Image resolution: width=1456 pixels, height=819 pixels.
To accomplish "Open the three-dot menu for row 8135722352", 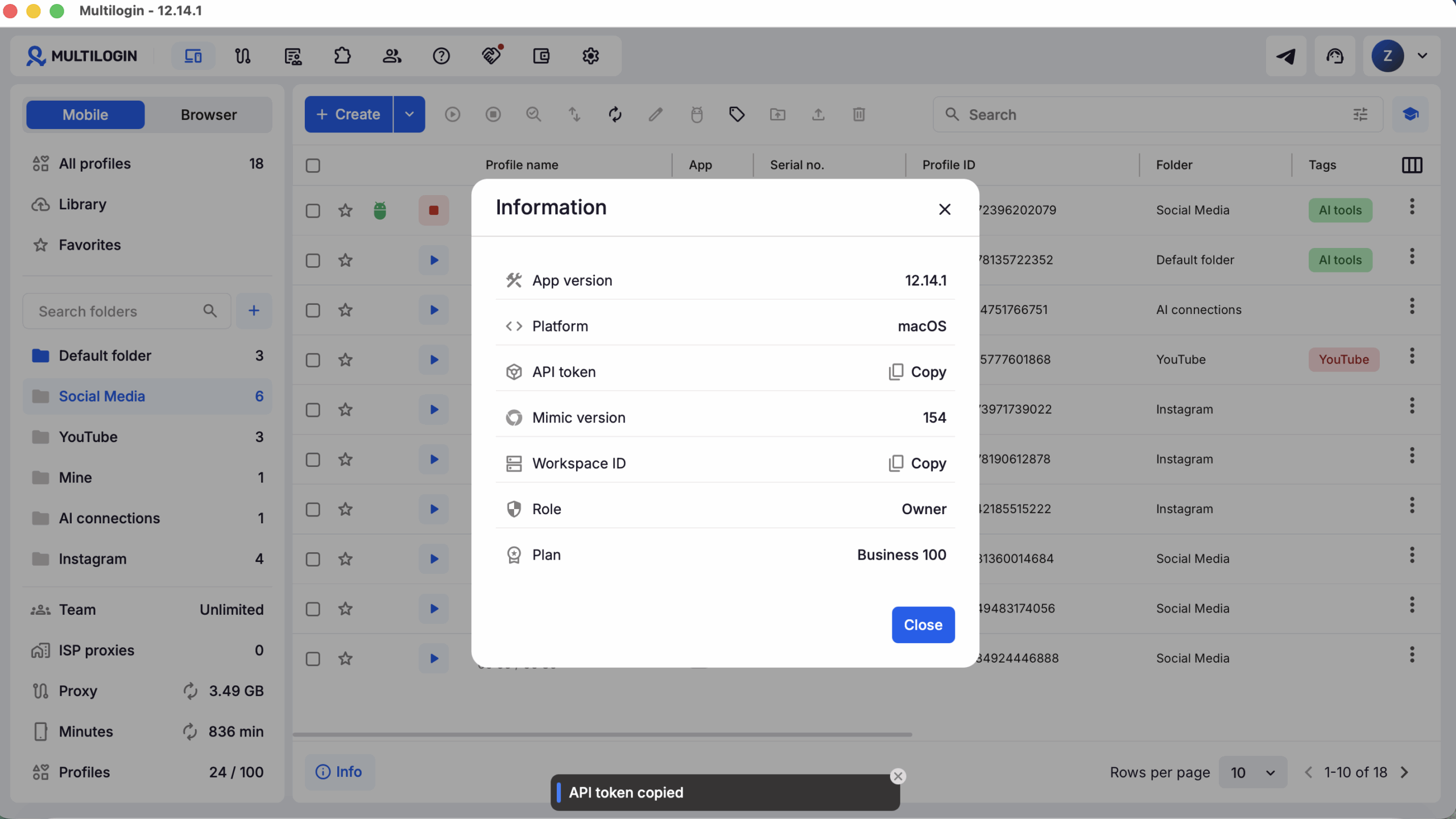I will [1412, 257].
